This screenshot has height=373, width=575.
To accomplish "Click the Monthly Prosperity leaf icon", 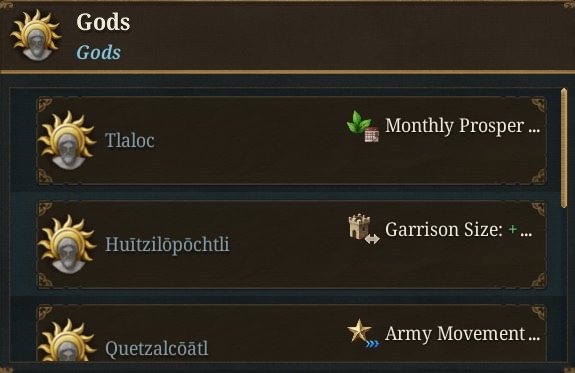I will pyautogui.click(x=359, y=122).
